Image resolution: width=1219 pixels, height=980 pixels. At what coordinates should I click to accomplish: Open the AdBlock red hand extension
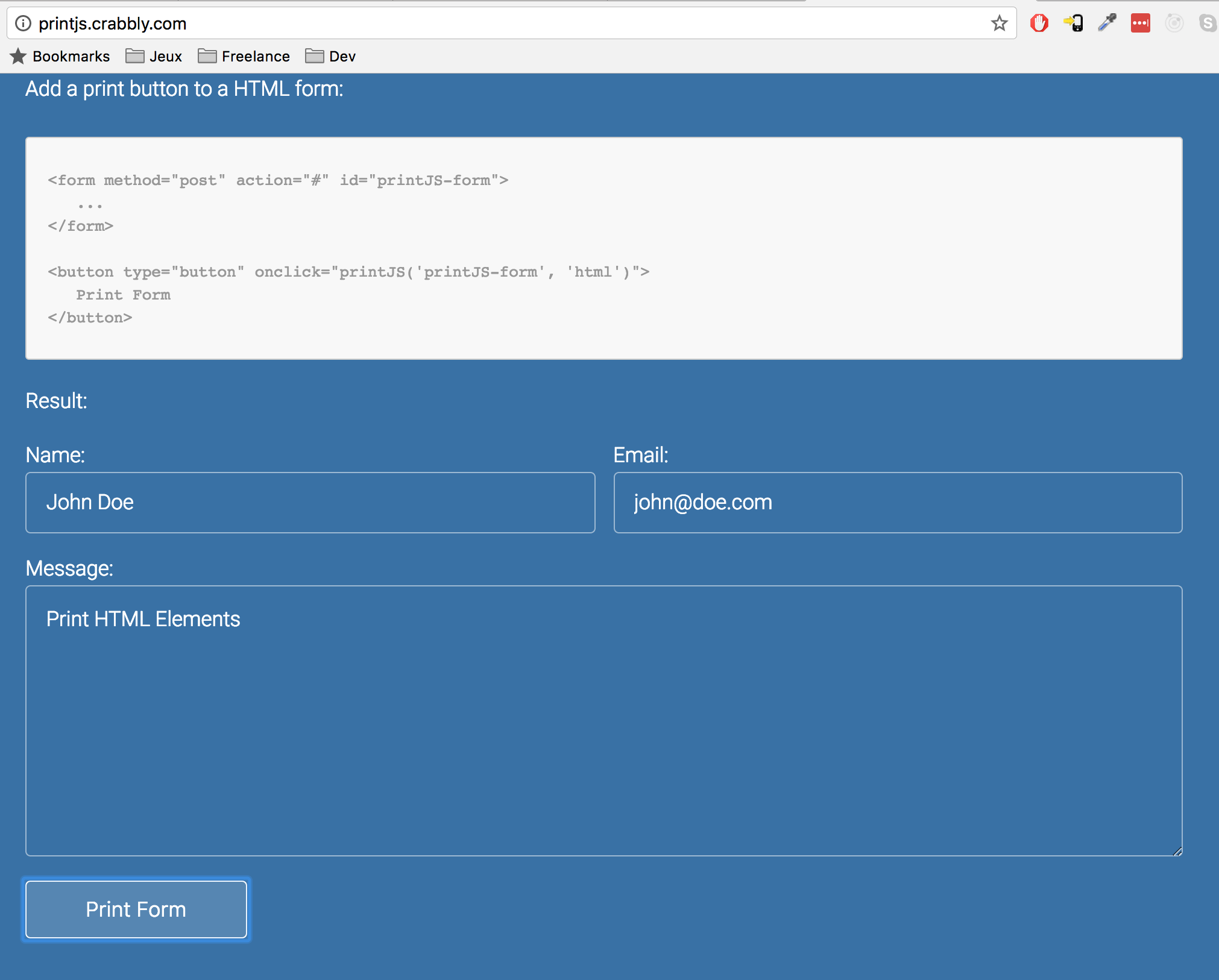click(1039, 24)
